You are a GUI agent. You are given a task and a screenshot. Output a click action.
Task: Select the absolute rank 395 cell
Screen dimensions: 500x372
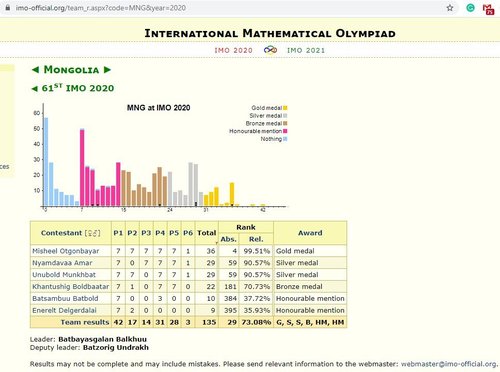point(230,310)
